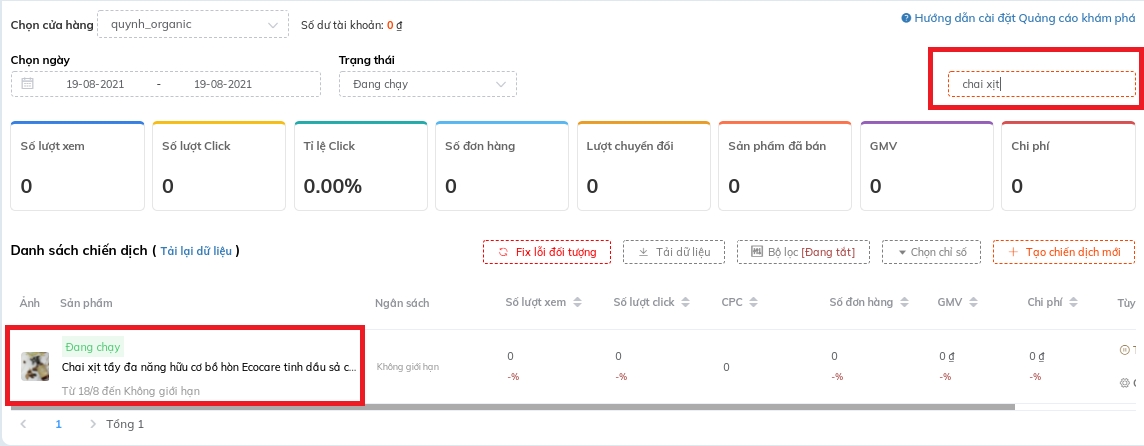Open Hướng dẫn cài đặt Quảng cáo link
This screenshot has width=1144, height=446.
tap(1018, 18)
